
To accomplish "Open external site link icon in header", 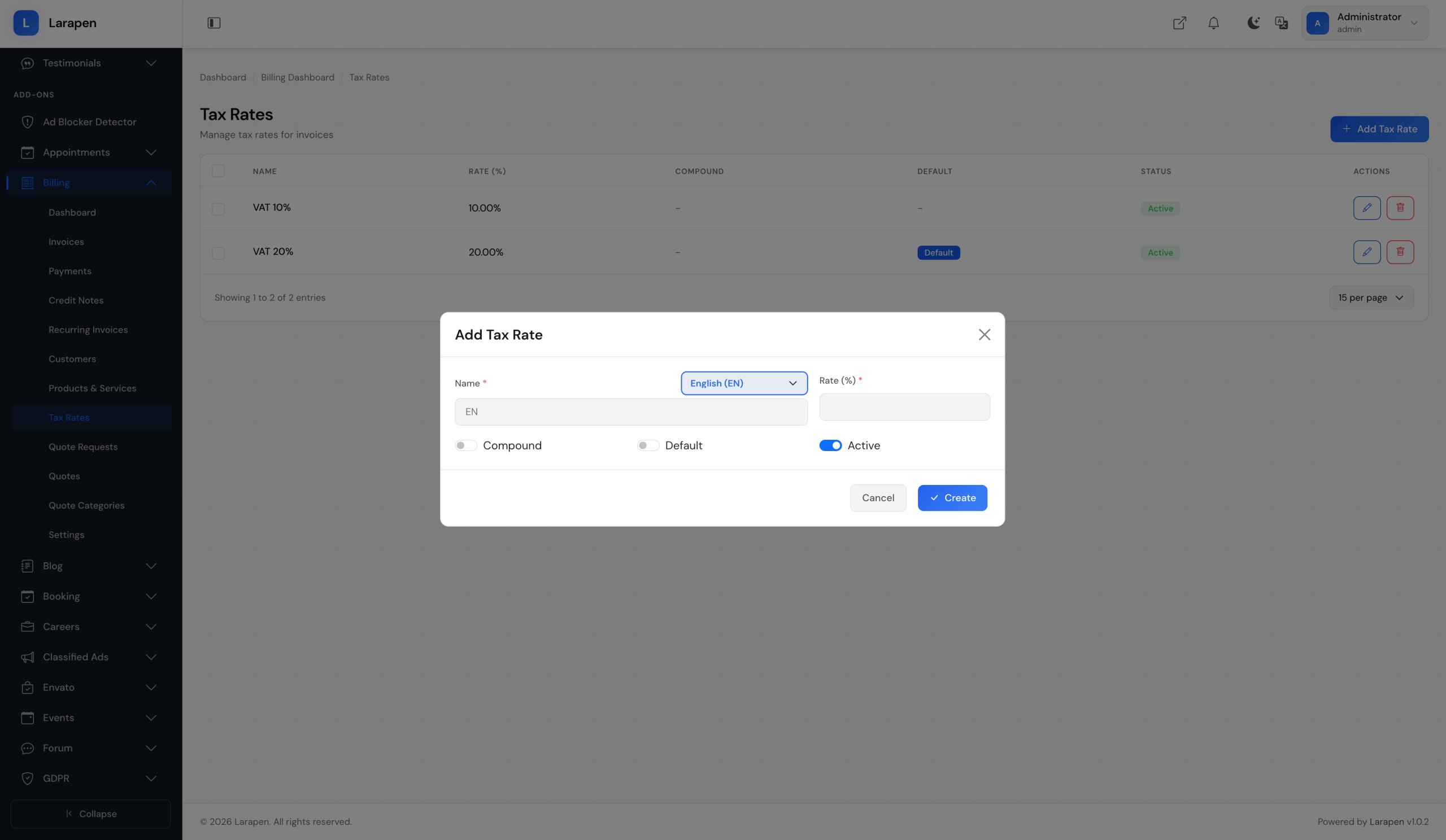I will click(x=1179, y=23).
